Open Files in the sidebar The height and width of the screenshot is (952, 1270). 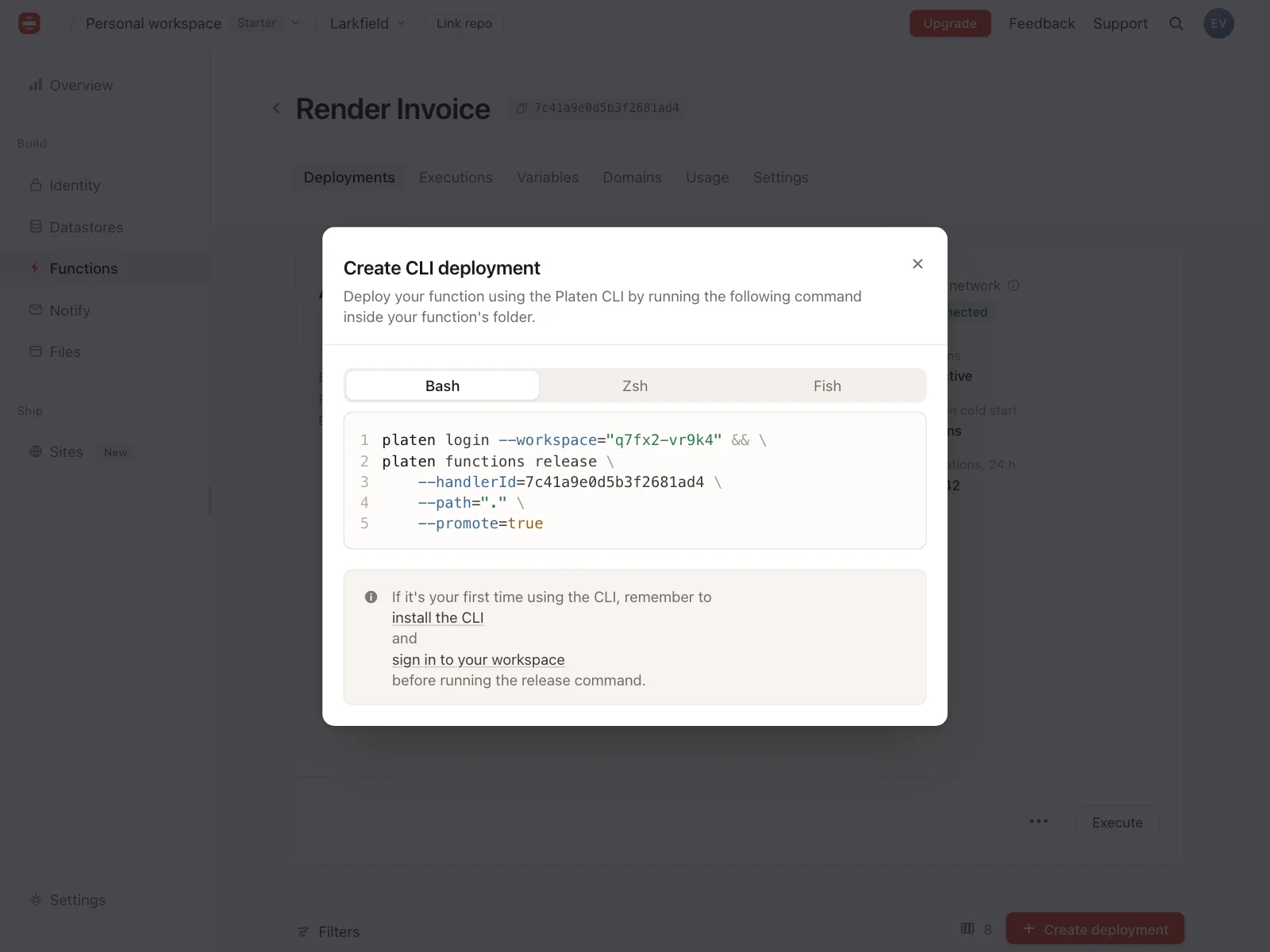(65, 351)
